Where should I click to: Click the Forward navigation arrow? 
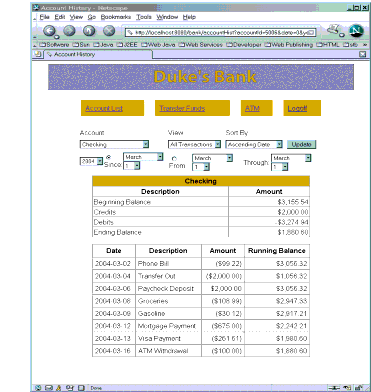point(69,31)
